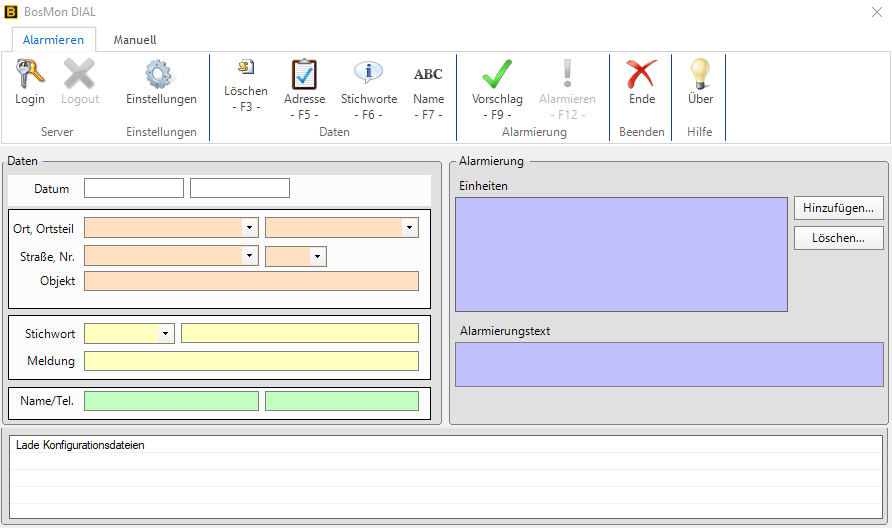Open Einstellungen gear icon

tap(161, 75)
